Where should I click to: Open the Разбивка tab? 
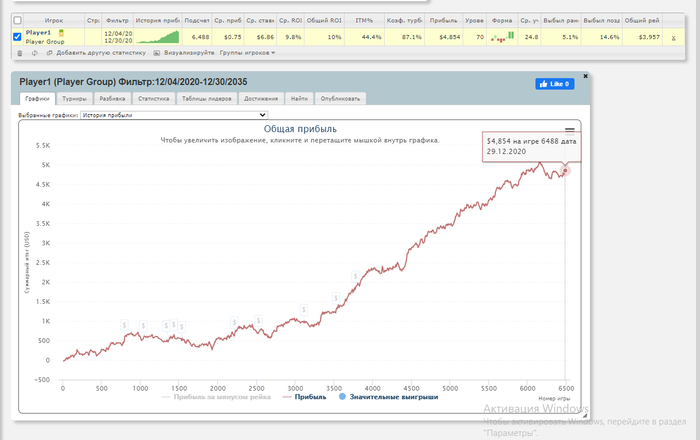tap(112, 99)
